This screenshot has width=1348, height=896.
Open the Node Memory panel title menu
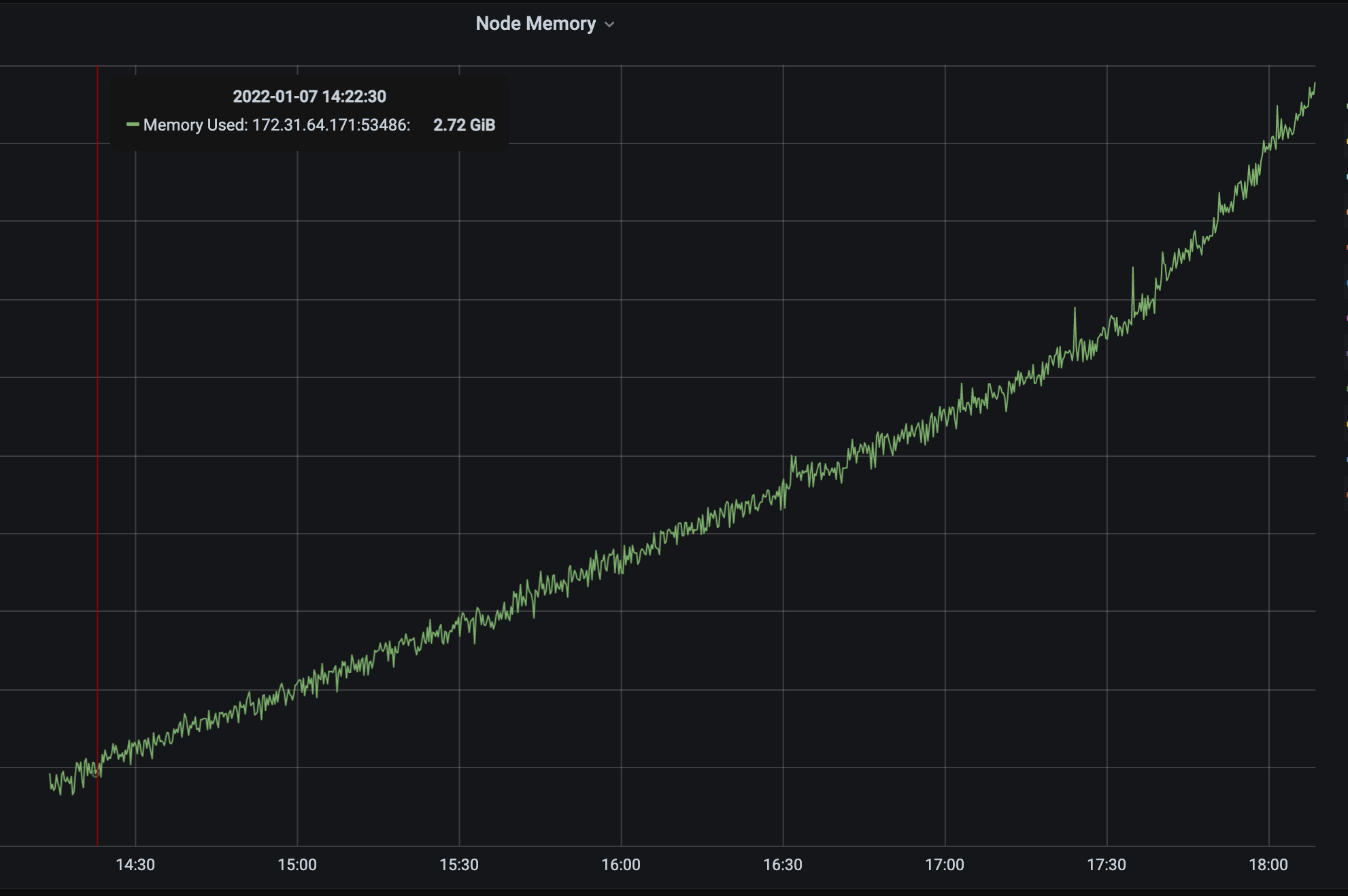point(535,24)
